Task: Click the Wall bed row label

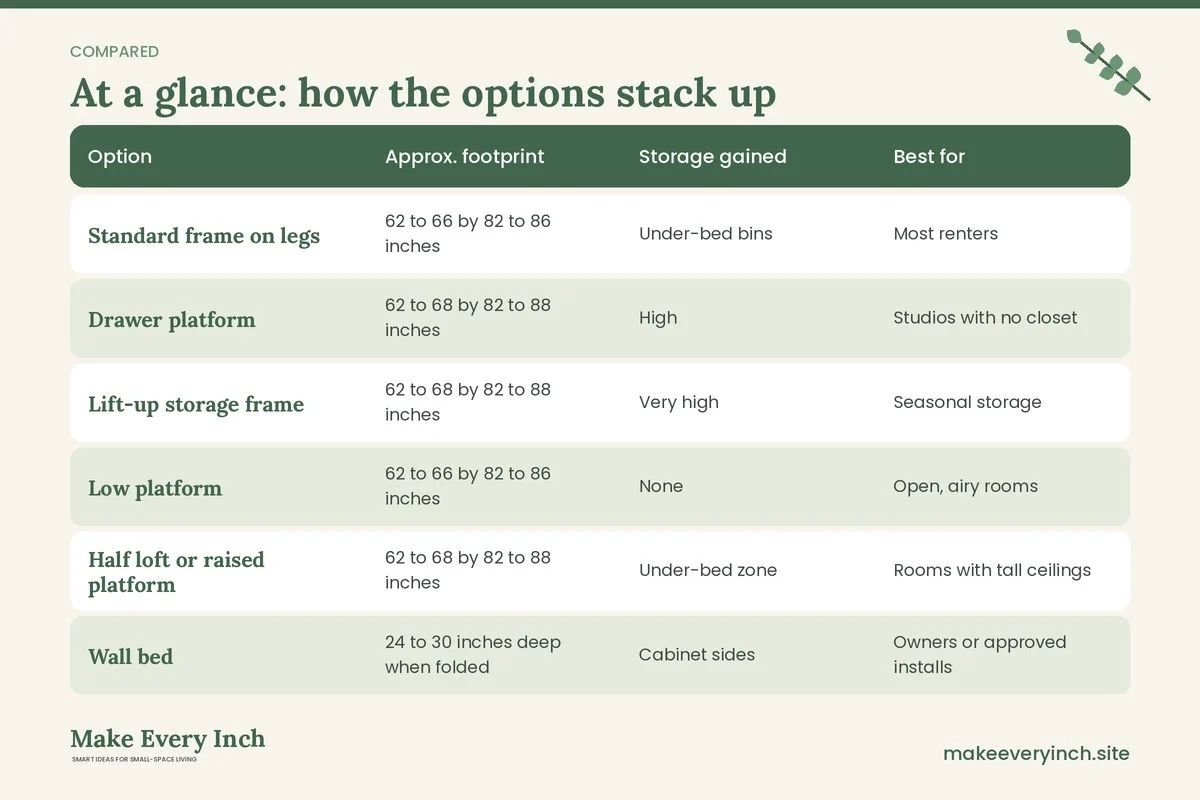Action: [x=130, y=657]
